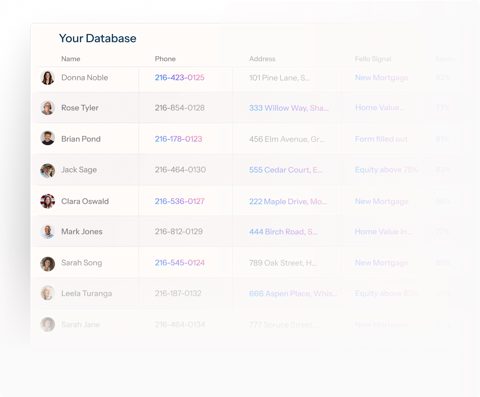Select the name Jack Sage
This screenshot has width=480, height=397.
[x=79, y=170]
